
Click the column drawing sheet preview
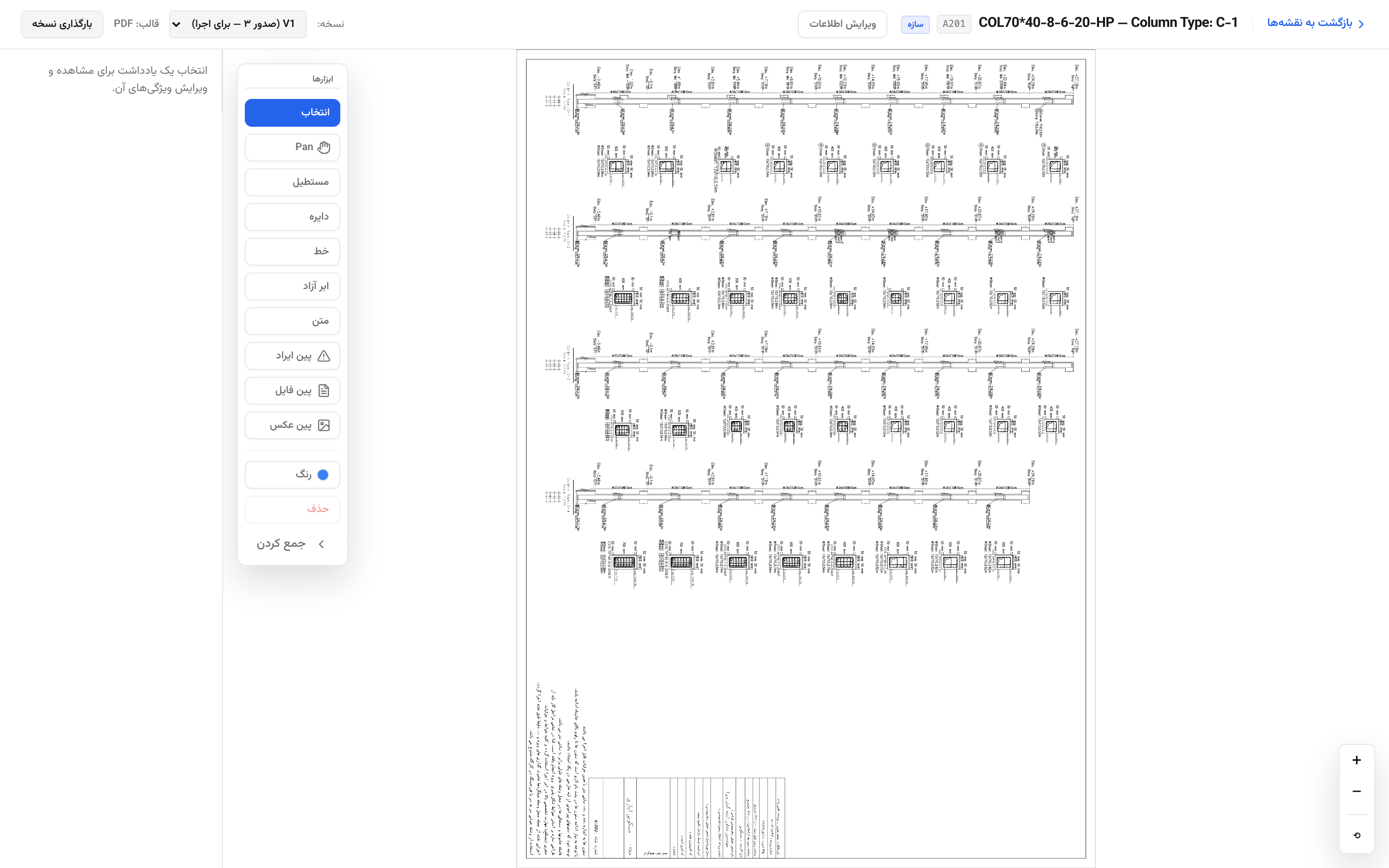(806, 459)
